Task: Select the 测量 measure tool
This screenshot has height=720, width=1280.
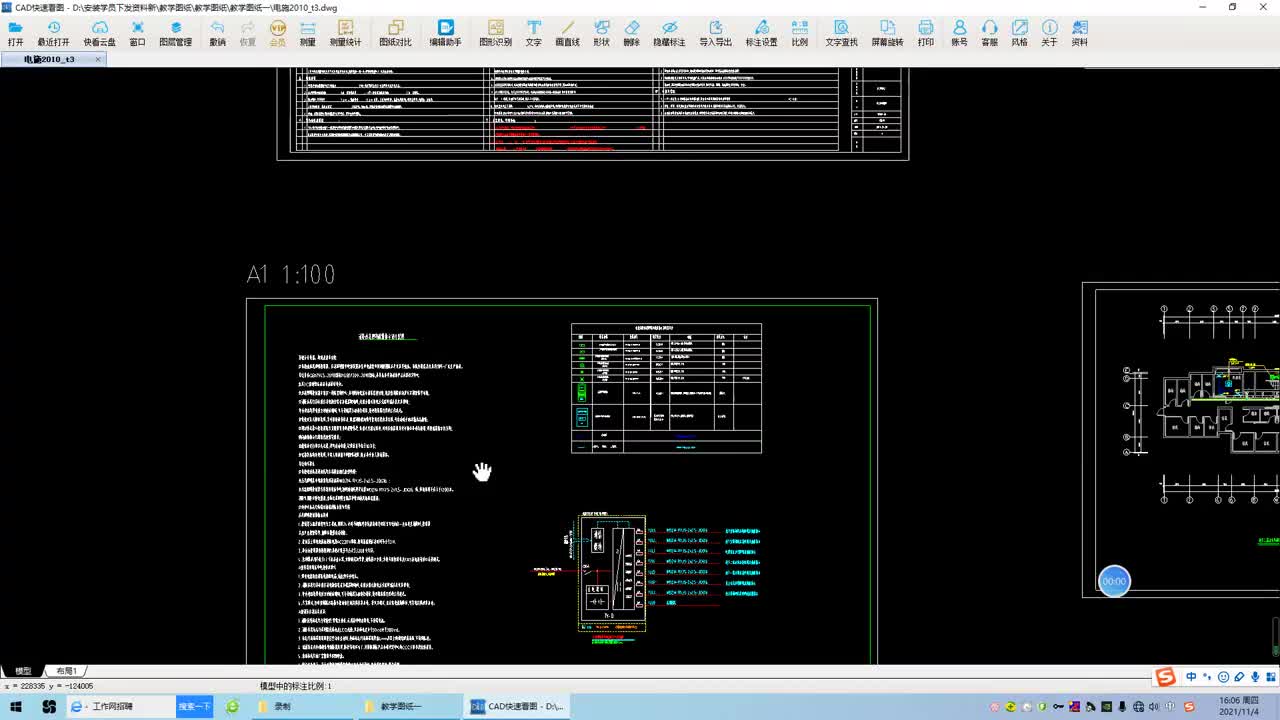Action: 307,33
